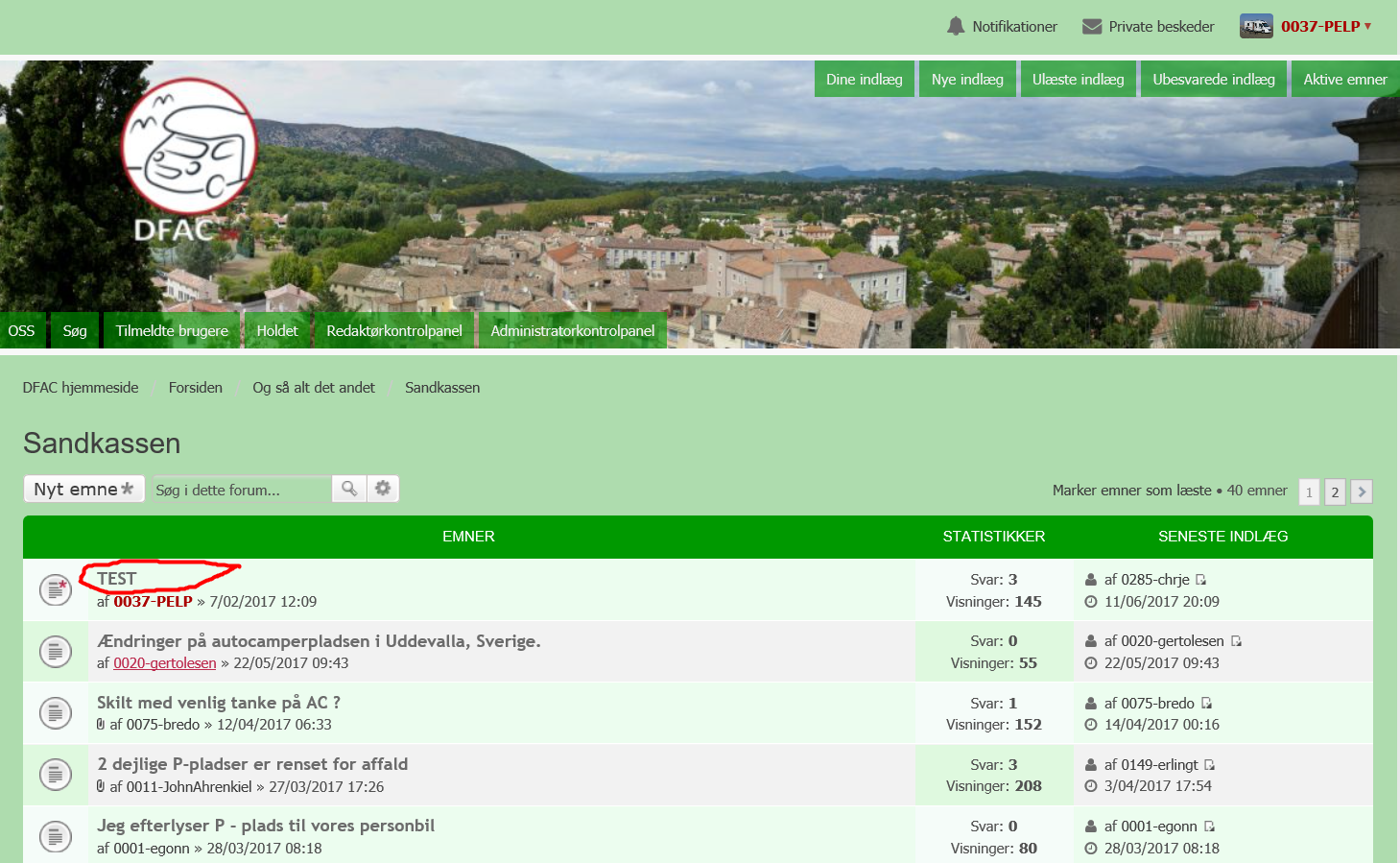Open the Dine indlæg tab

[x=865, y=80]
